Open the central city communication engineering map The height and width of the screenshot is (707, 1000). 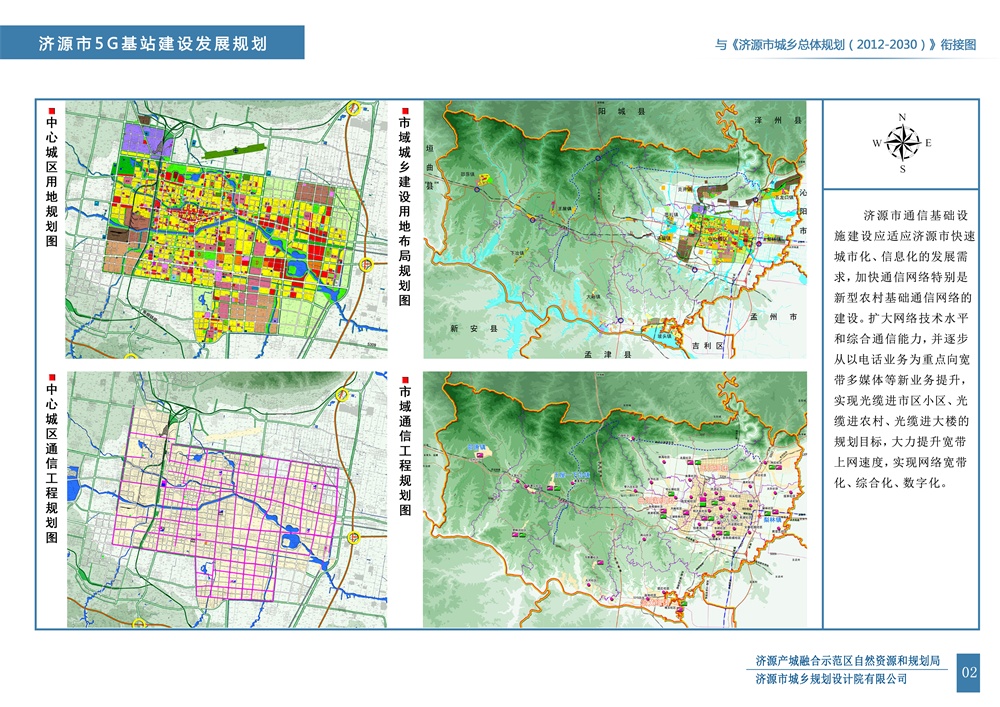227,499
